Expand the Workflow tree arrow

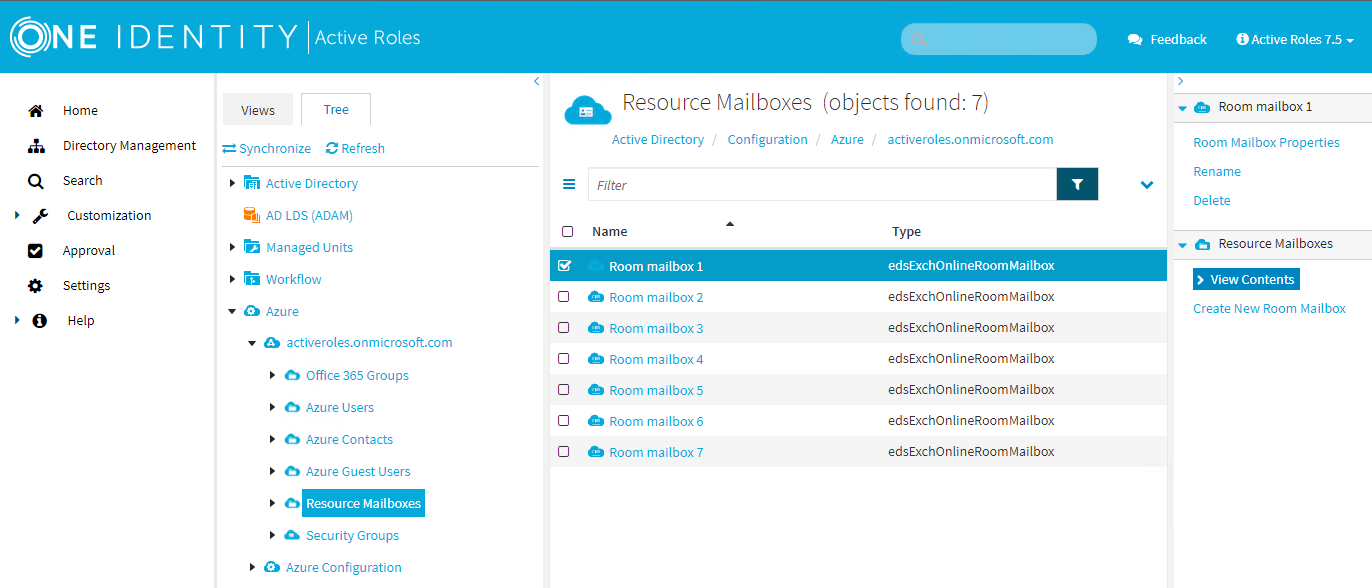click(233, 279)
